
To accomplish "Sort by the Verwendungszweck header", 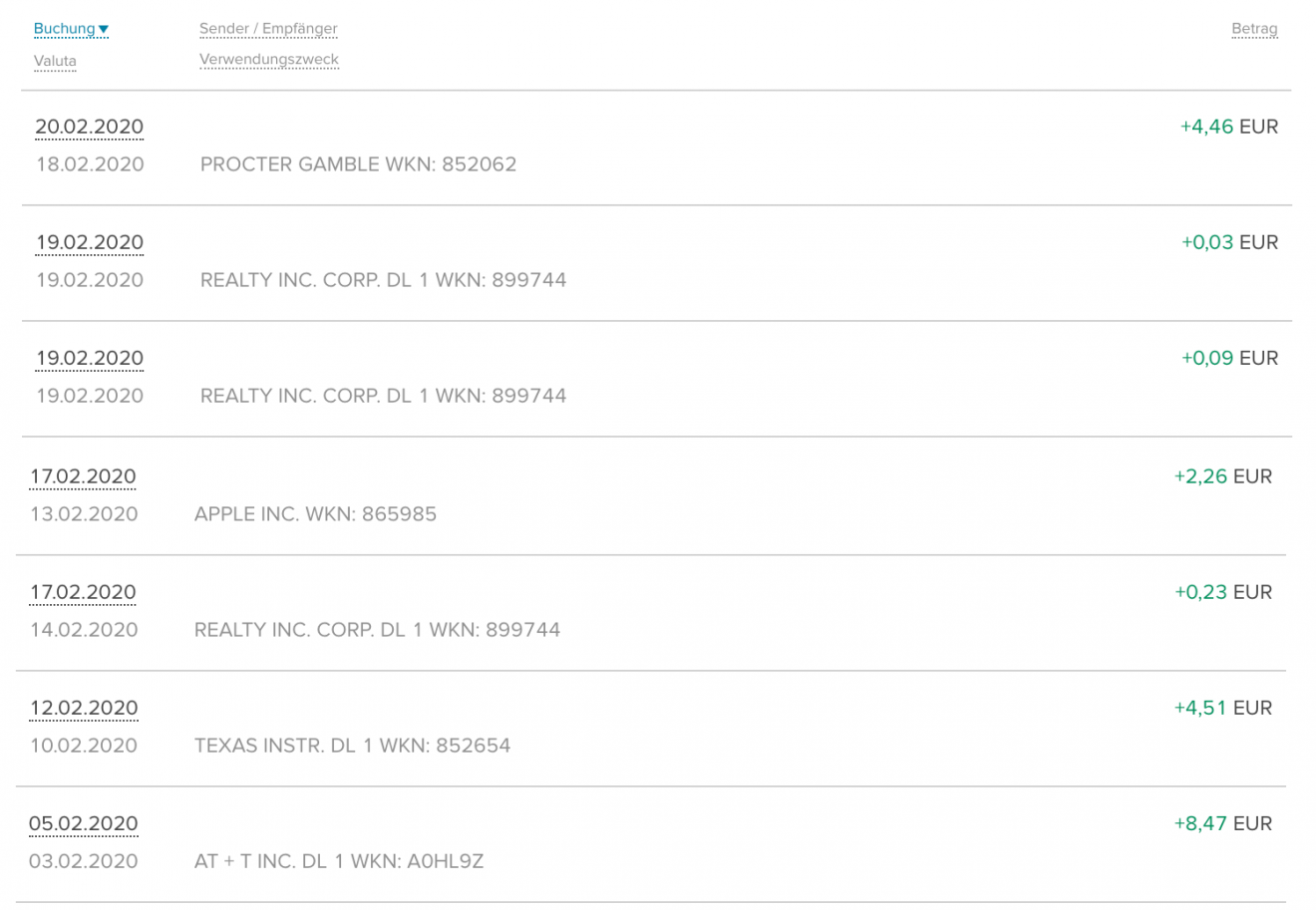I will (269, 60).
